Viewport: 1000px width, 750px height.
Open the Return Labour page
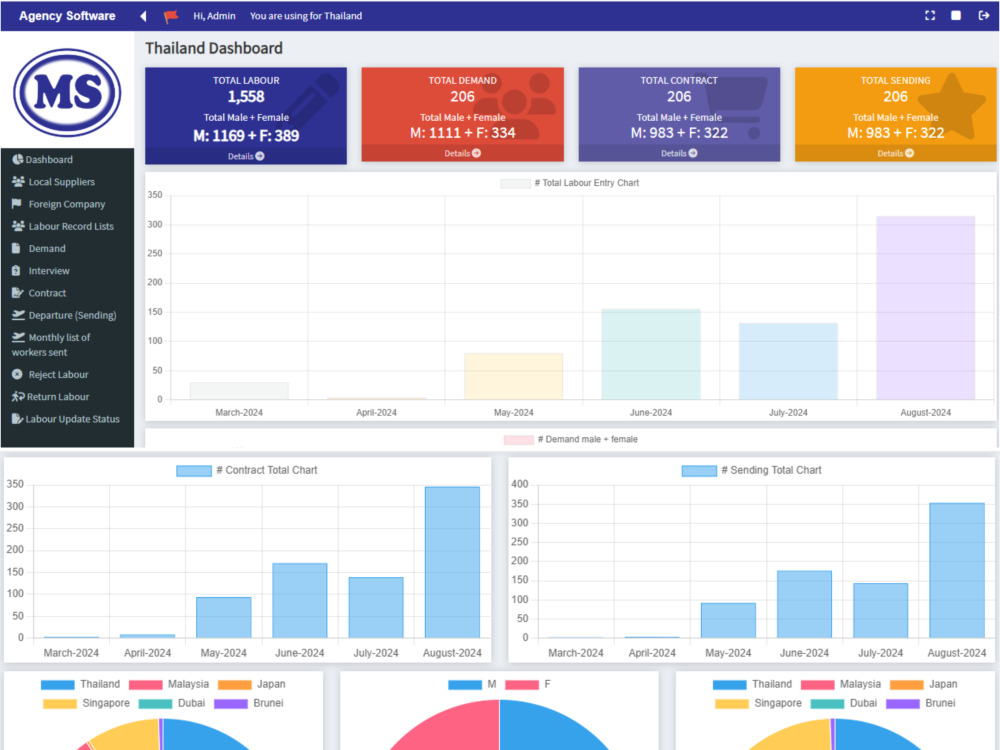coord(58,397)
